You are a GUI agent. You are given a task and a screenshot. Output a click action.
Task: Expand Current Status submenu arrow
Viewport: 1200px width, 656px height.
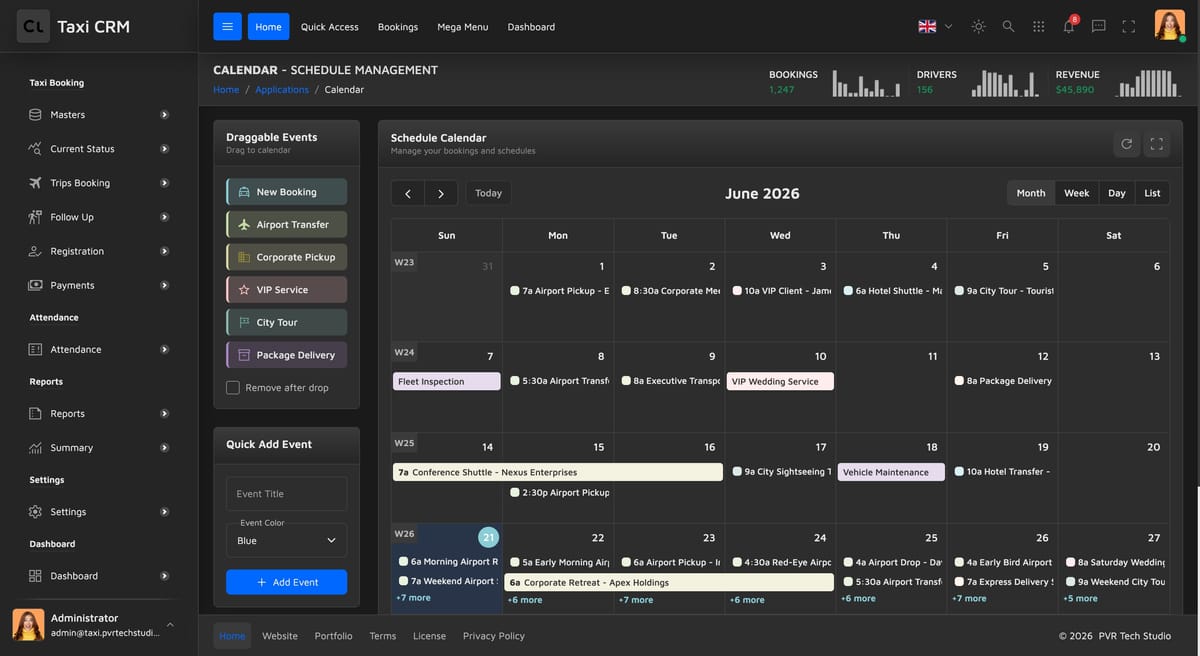(164, 149)
